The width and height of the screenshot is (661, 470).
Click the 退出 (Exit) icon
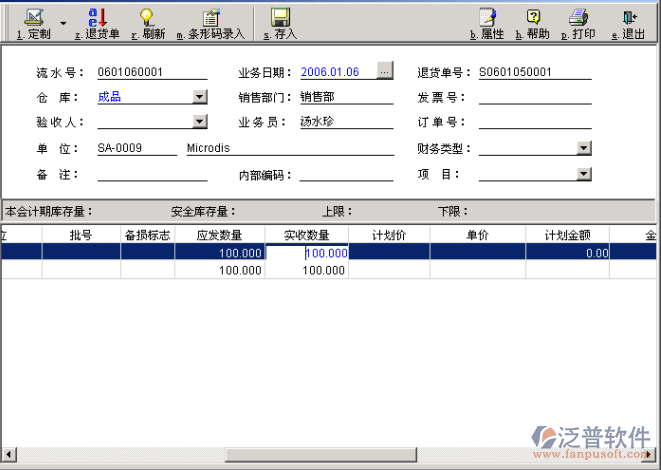point(628,18)
